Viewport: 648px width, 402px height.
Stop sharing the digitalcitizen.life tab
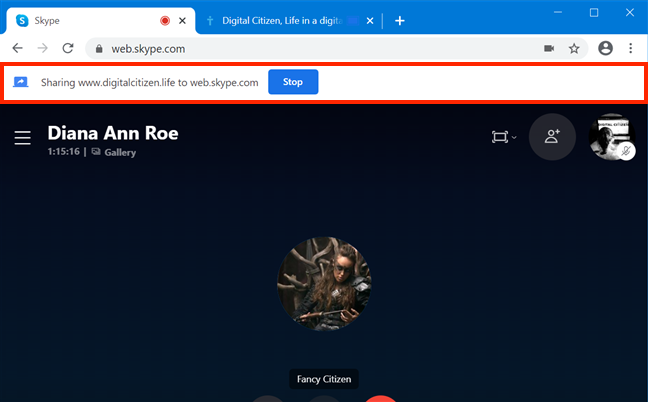click(293, 82)
